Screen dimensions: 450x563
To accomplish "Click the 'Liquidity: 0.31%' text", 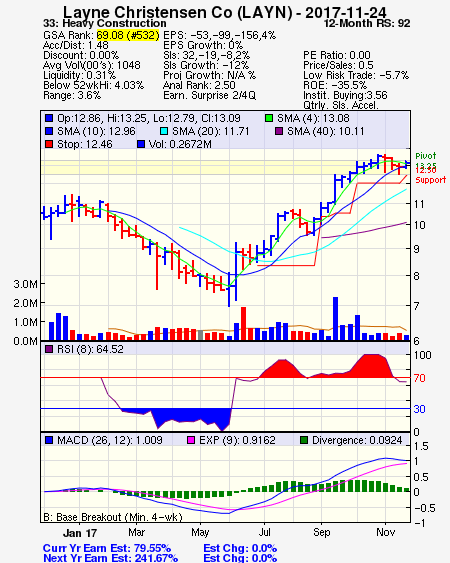I will click(79, 75).
